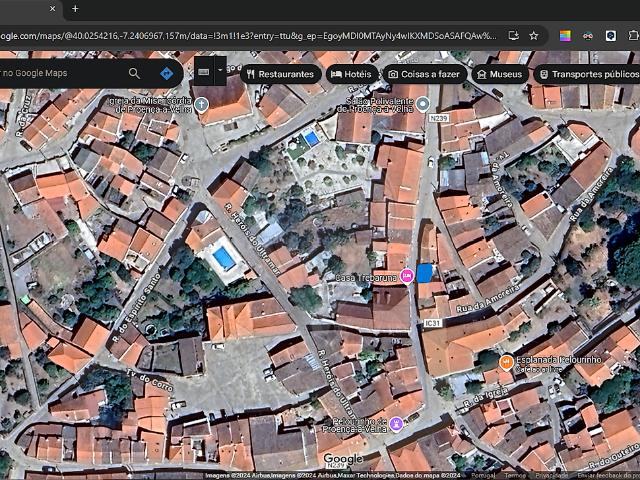
Task: Show Transportes públicos on map
Action: point(588,74)
